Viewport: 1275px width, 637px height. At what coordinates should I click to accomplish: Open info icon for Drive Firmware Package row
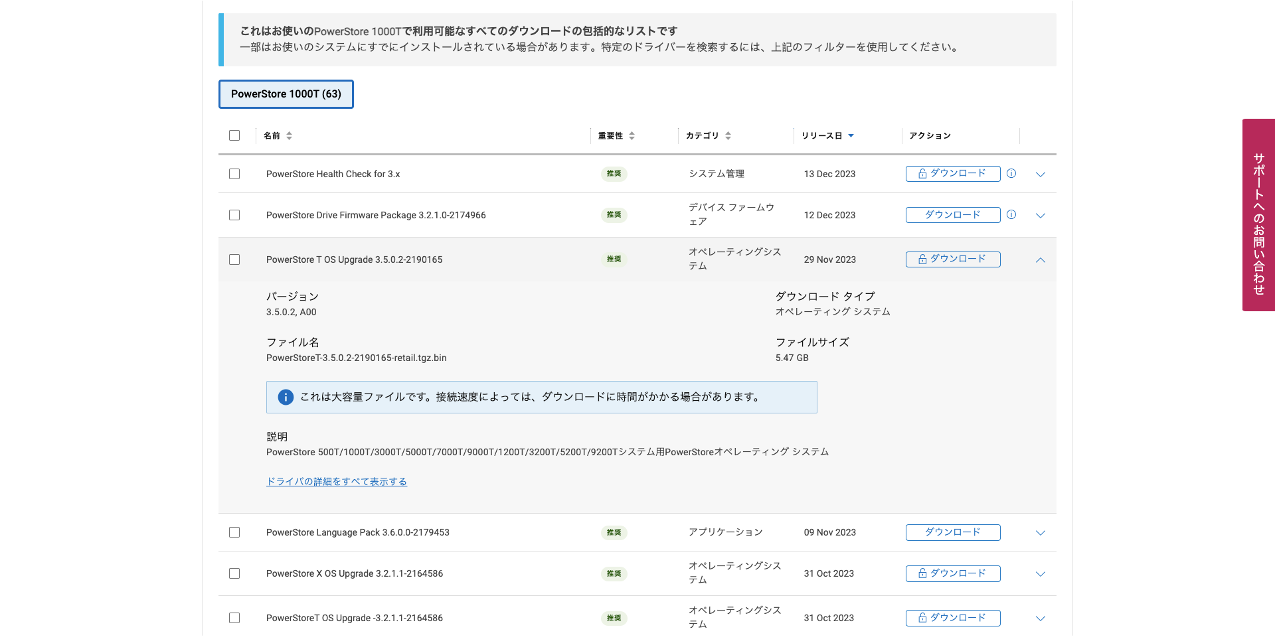[x=1011, y=214]
